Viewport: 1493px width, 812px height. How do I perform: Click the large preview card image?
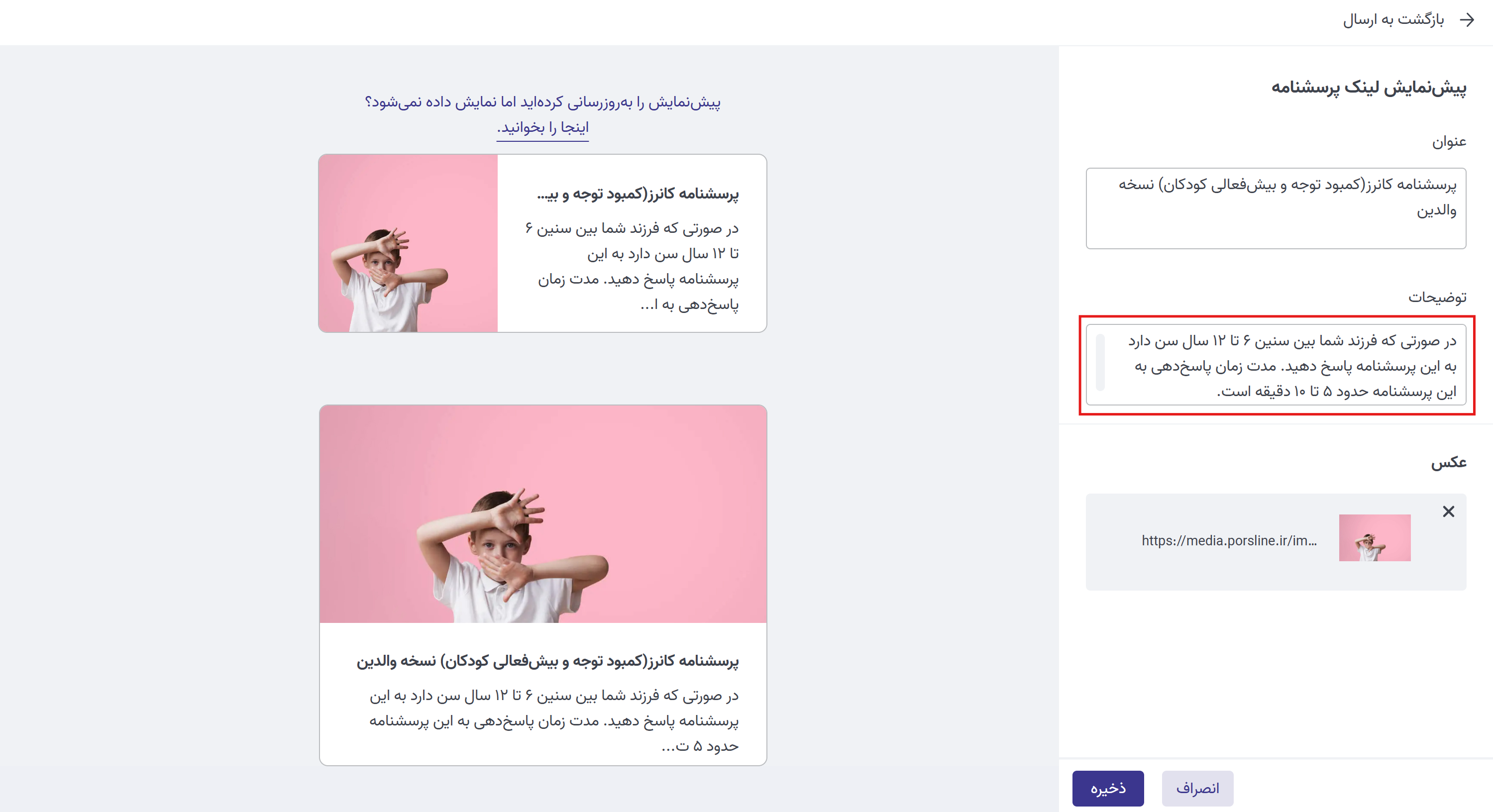(542, 514)
